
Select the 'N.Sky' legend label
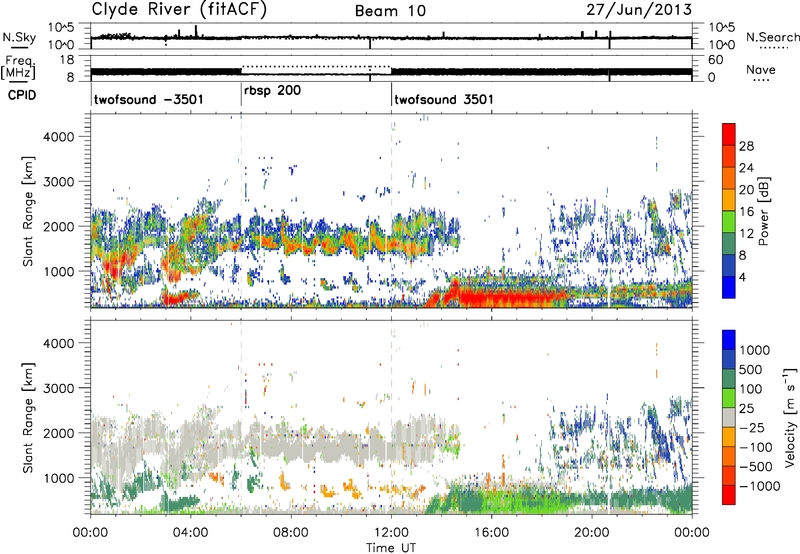tap(19, 37)
